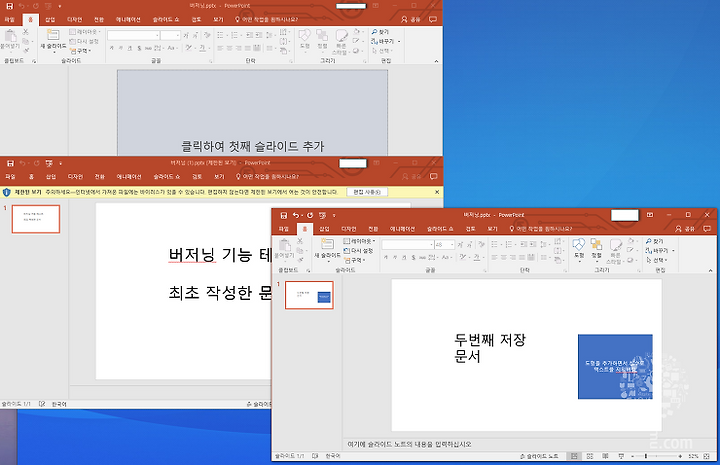Click '클릭하여 첫째 슬라이드 추가' placeholder
Screen dimensions: 720x465
click(x=253, y=146)
